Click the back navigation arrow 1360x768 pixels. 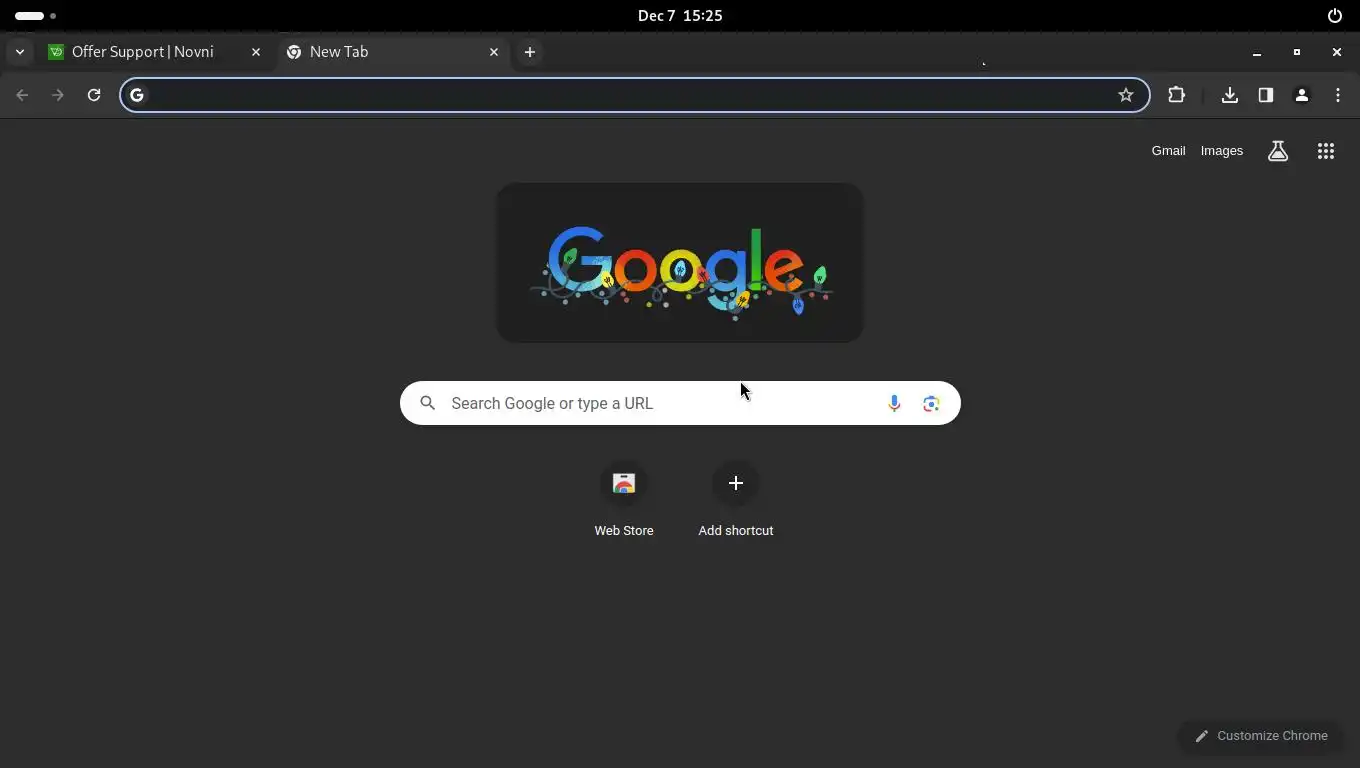coord(22,95)
